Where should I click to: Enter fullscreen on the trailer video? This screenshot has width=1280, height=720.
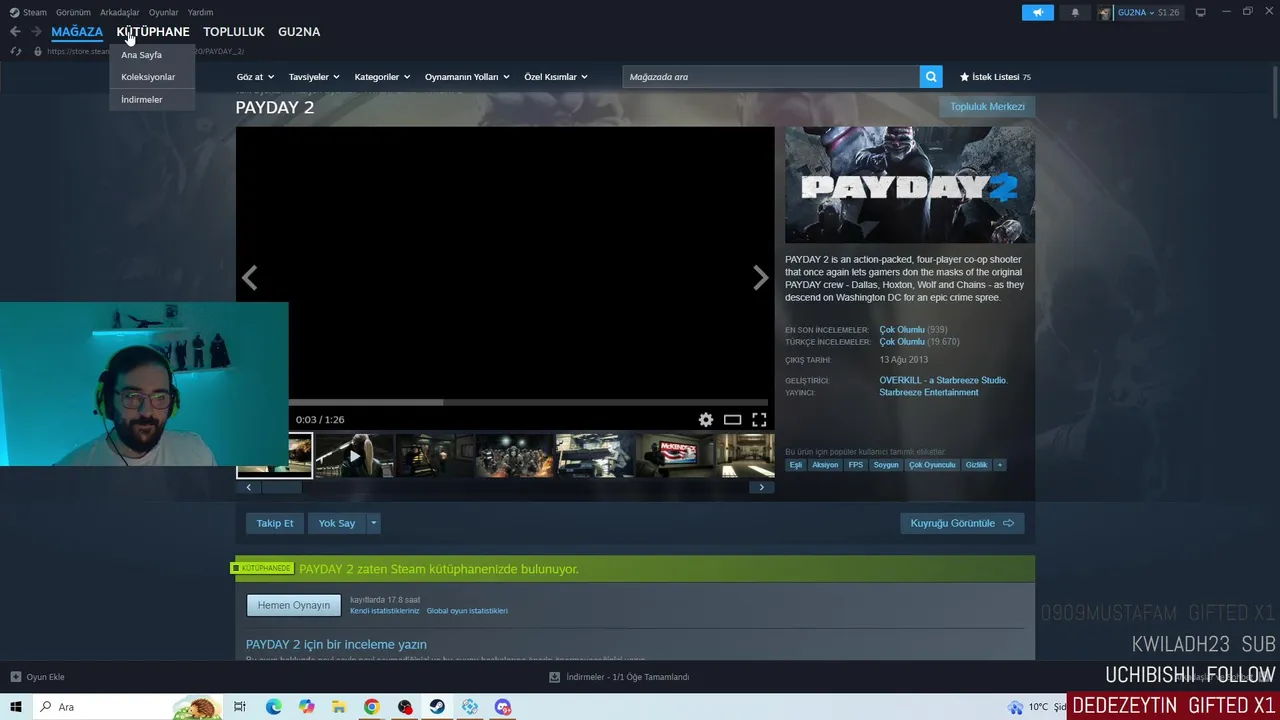click(759, 420)
